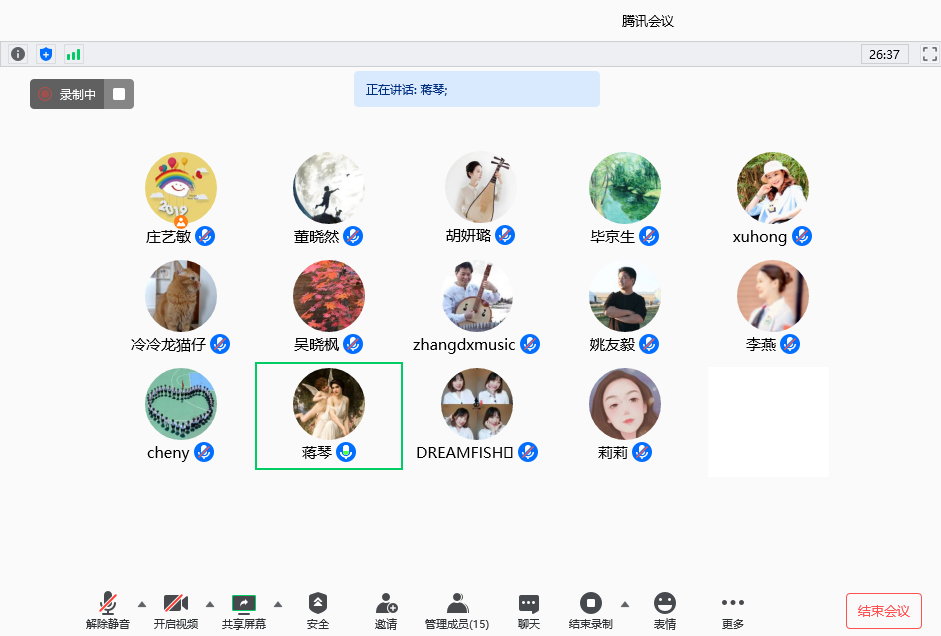The image size is (941, 636).
Task: Check the green network signal icon
Action: click(x=73, y=54)
